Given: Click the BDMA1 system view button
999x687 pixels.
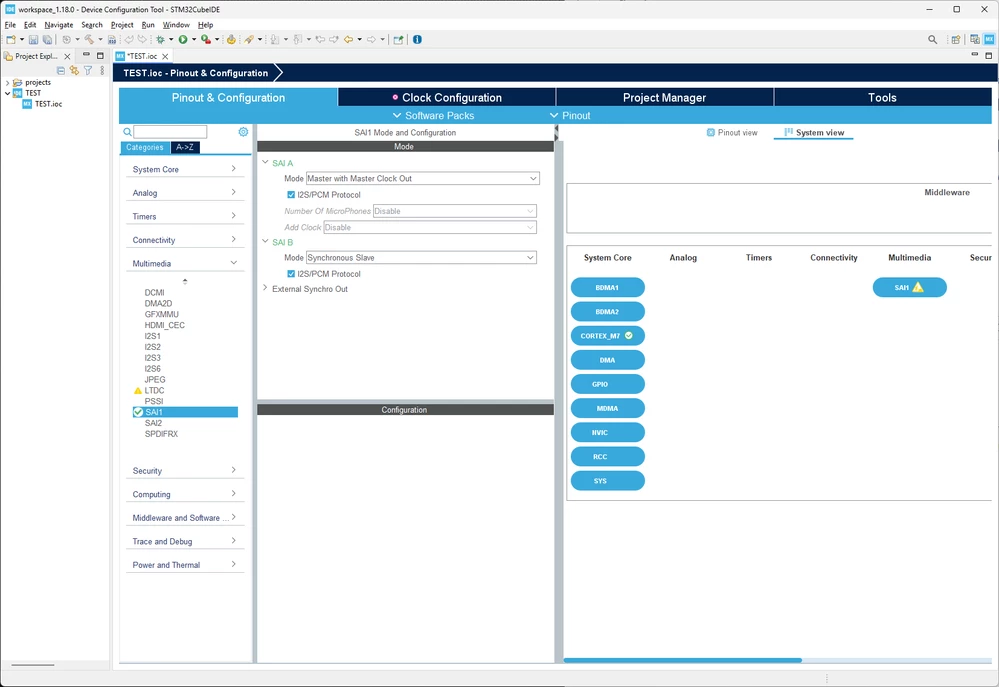Looking at the screenshot, I should (x=607, y=287).
